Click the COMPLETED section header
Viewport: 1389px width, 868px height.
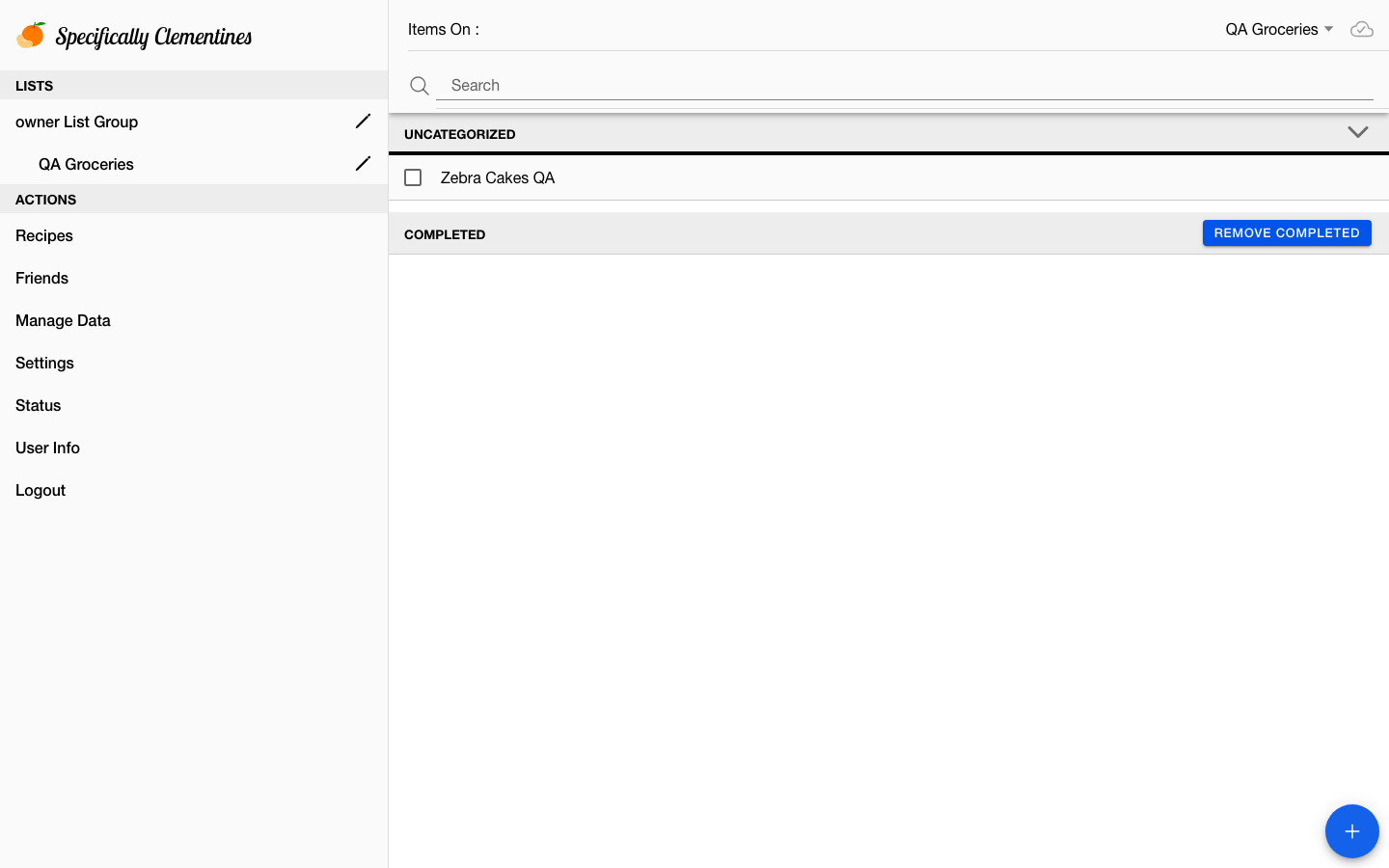[x=445, y=234]
